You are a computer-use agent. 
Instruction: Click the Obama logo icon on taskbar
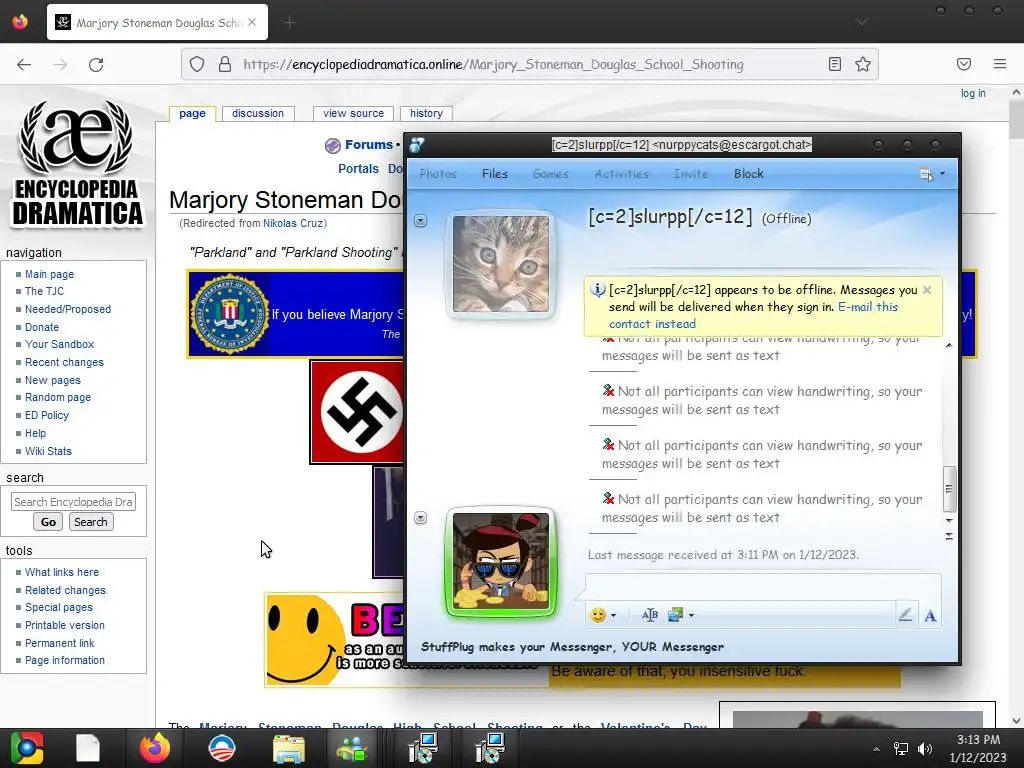pyautogui.click(x=222, y=748)
